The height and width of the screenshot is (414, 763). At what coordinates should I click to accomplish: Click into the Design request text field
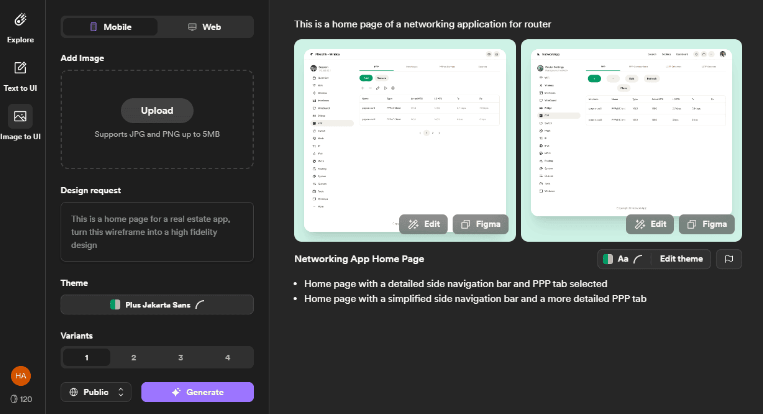point(157,232)
